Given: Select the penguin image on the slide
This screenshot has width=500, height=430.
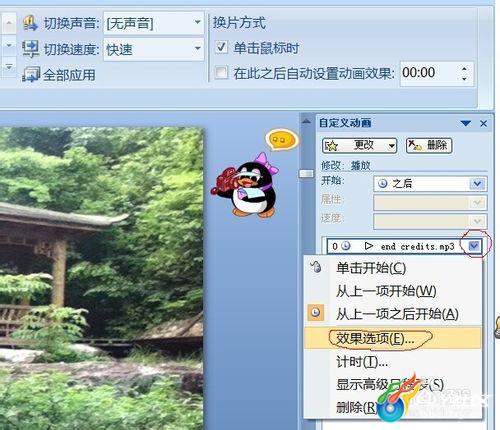Looking at the screenshot, I should coord(246,185).
